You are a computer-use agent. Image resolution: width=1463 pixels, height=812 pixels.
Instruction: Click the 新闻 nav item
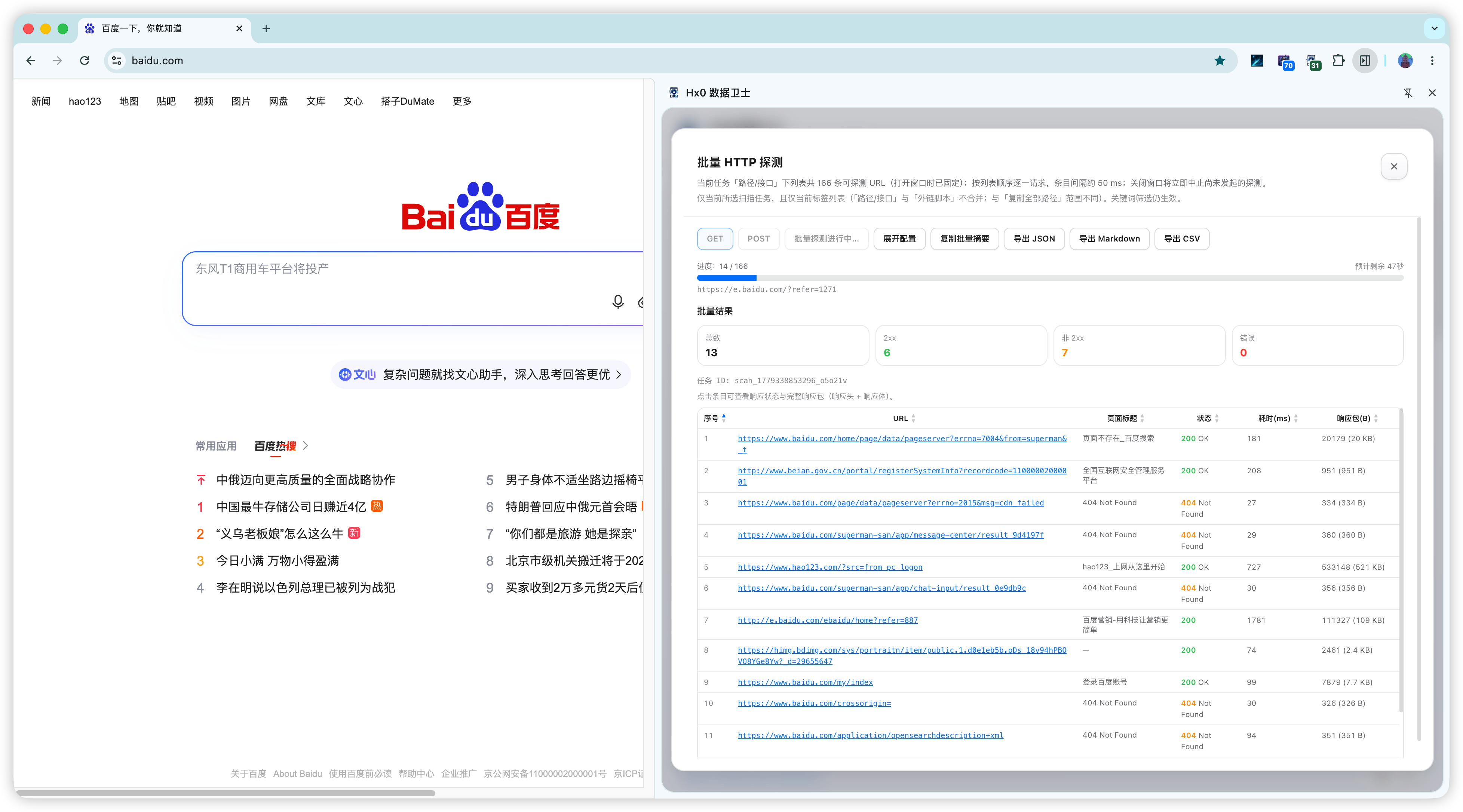point(41,101)
